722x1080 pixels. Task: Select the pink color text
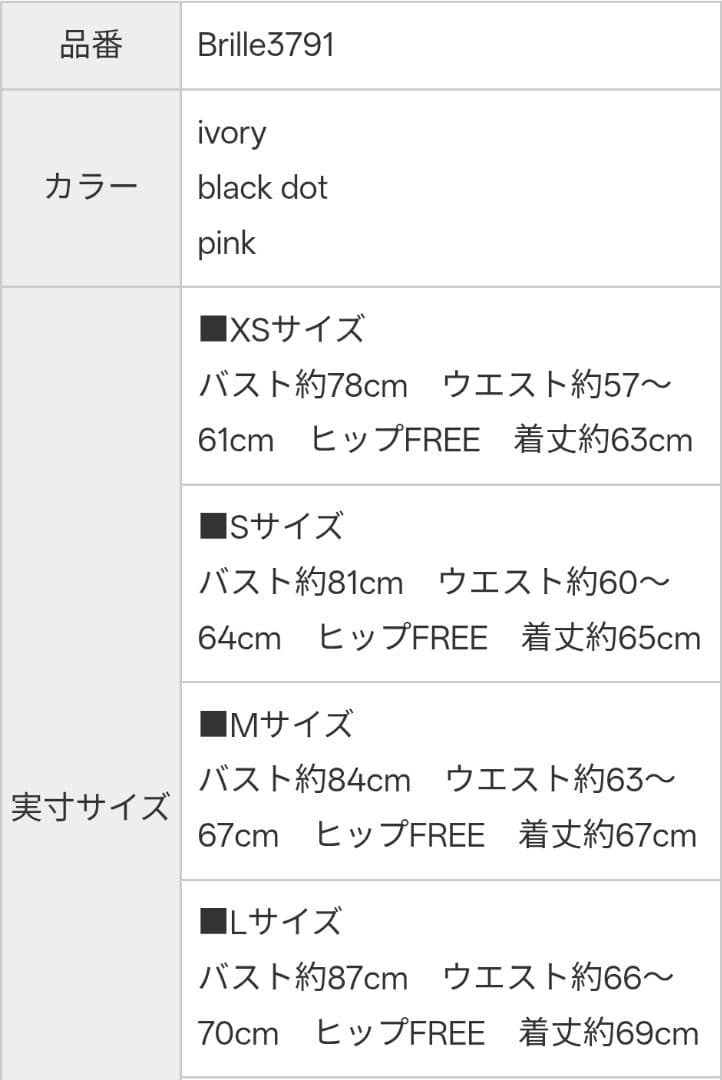click(227, 243)
